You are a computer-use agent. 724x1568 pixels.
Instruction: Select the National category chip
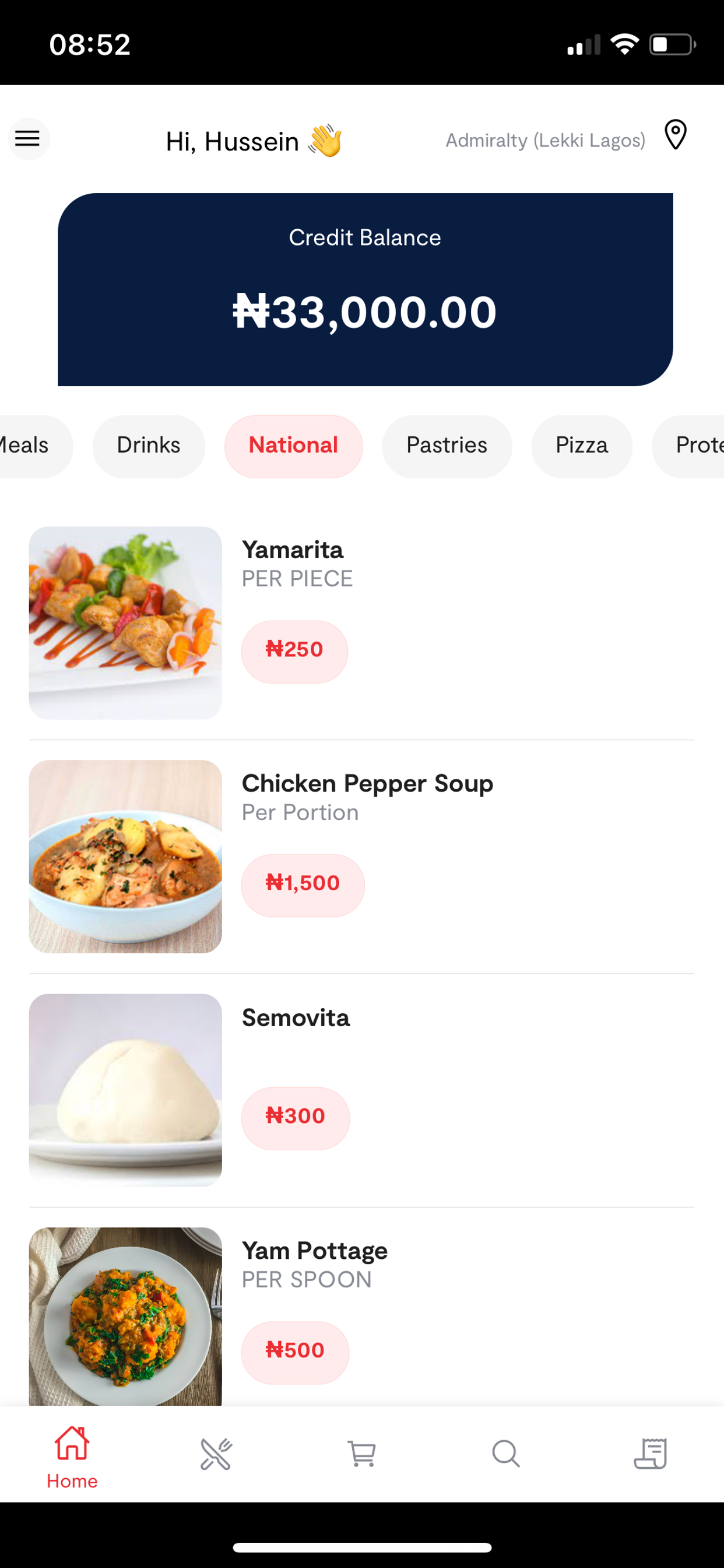[293, 446]
